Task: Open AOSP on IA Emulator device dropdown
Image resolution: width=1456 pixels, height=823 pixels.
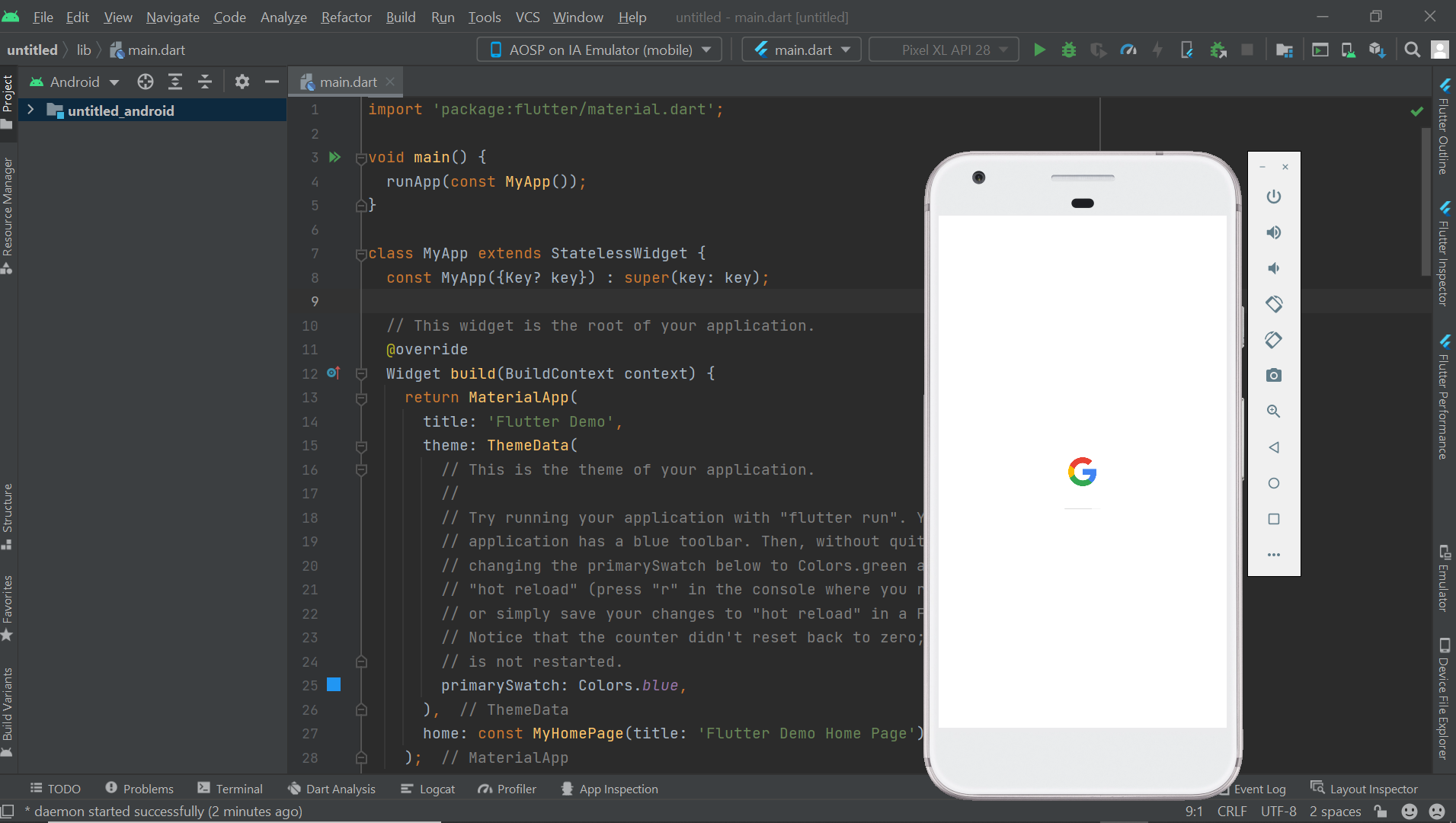Action: point(600,50)
